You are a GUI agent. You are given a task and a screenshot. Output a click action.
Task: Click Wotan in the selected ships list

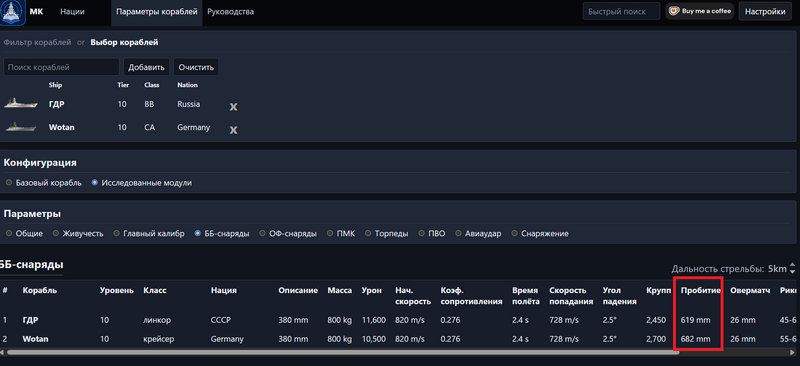(61, 127)
